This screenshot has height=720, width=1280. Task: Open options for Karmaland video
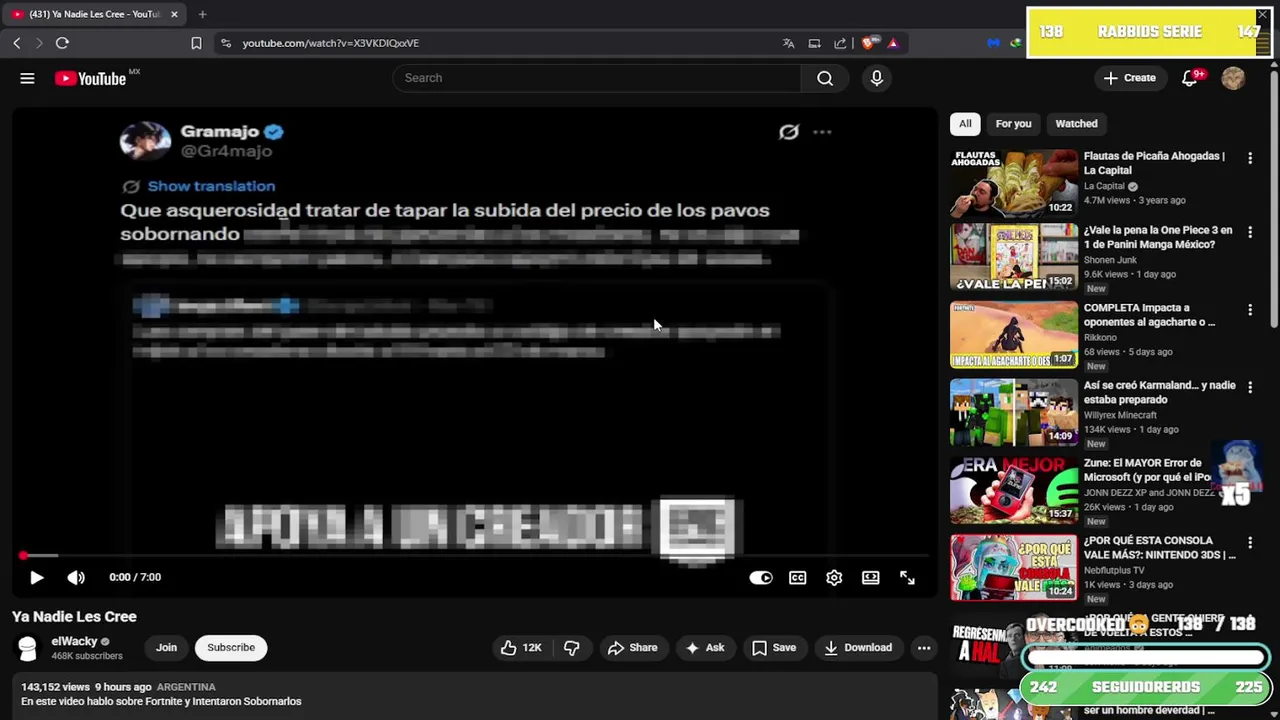pyautogui.click(x=1250, y=387)
